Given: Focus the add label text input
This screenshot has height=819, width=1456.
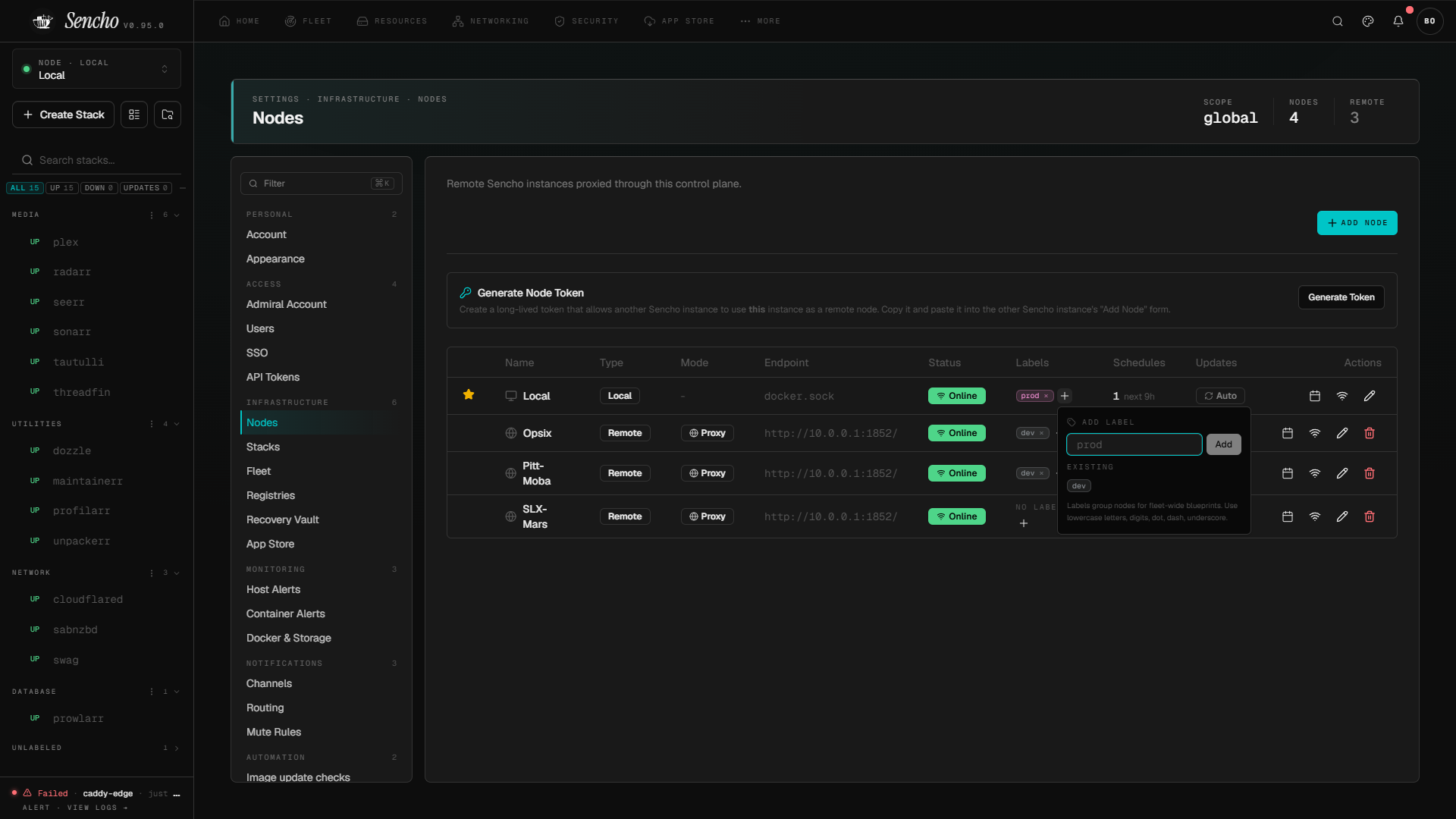Looking at the screenshot, I should coord(1134,444).
